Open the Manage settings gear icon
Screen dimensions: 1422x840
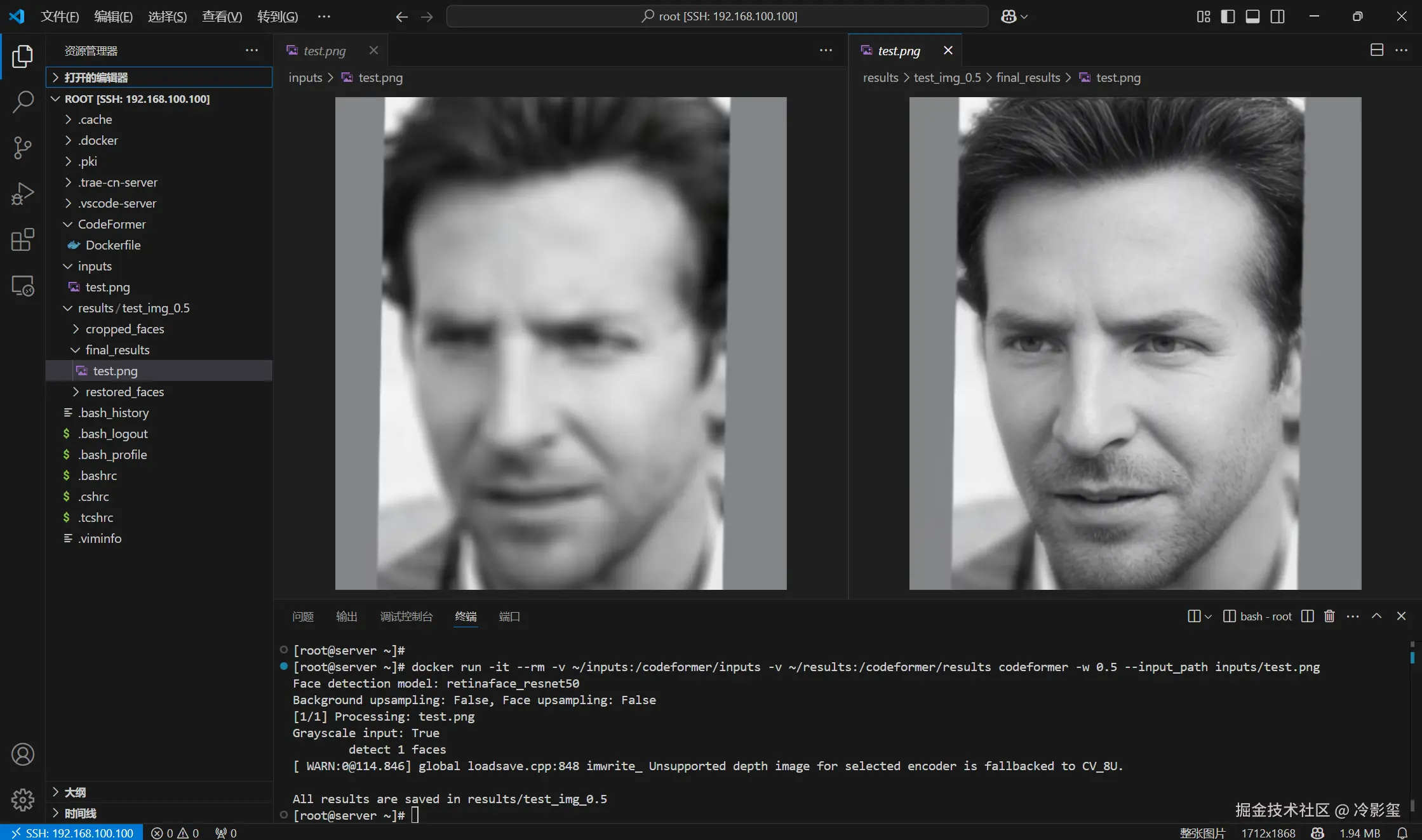click(x=23, y=799)
